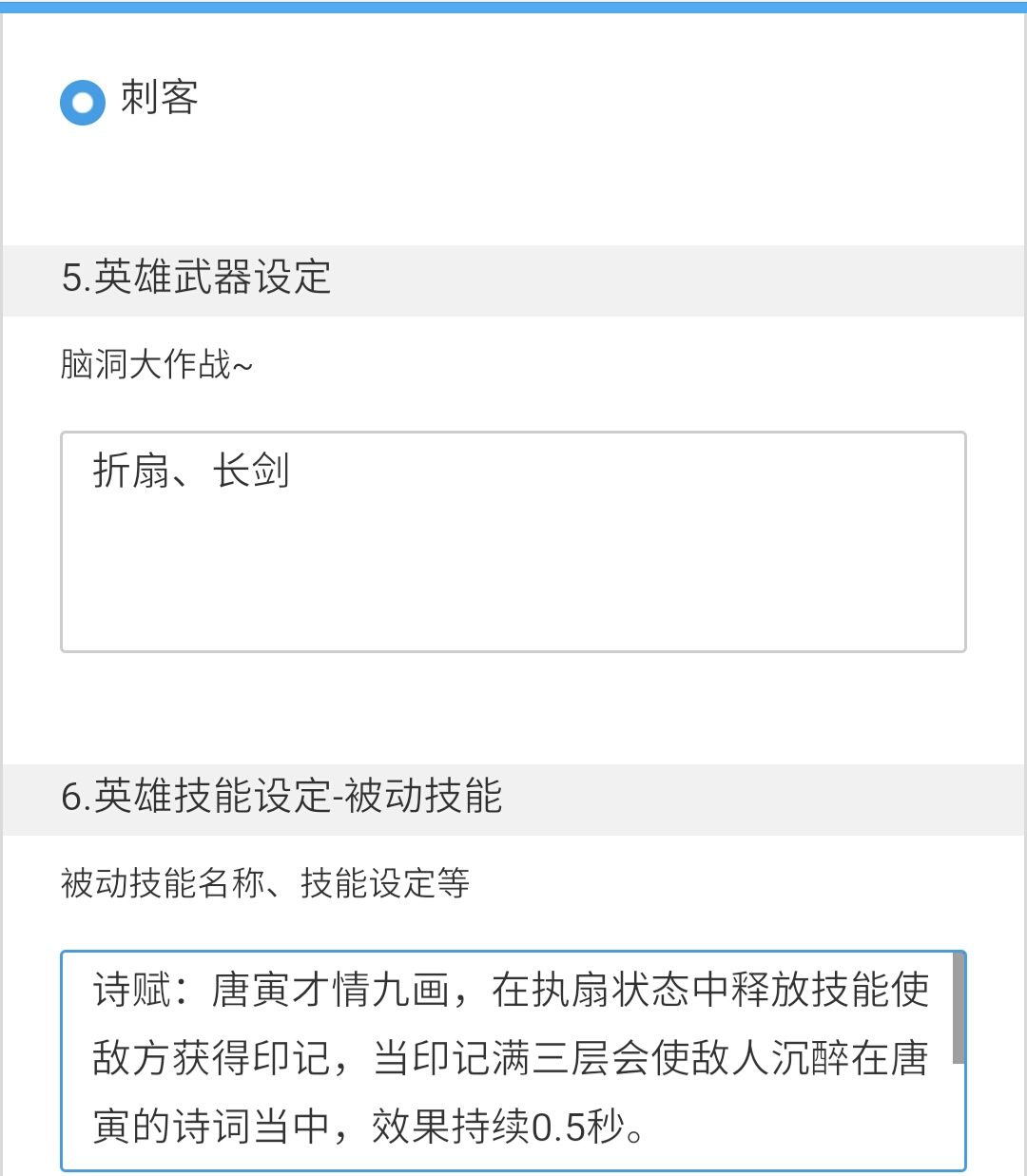Click on 沉醉在唐 in the skill text
Image resolution: width=1027 pixels, height=1176 pixels.
850,1059
